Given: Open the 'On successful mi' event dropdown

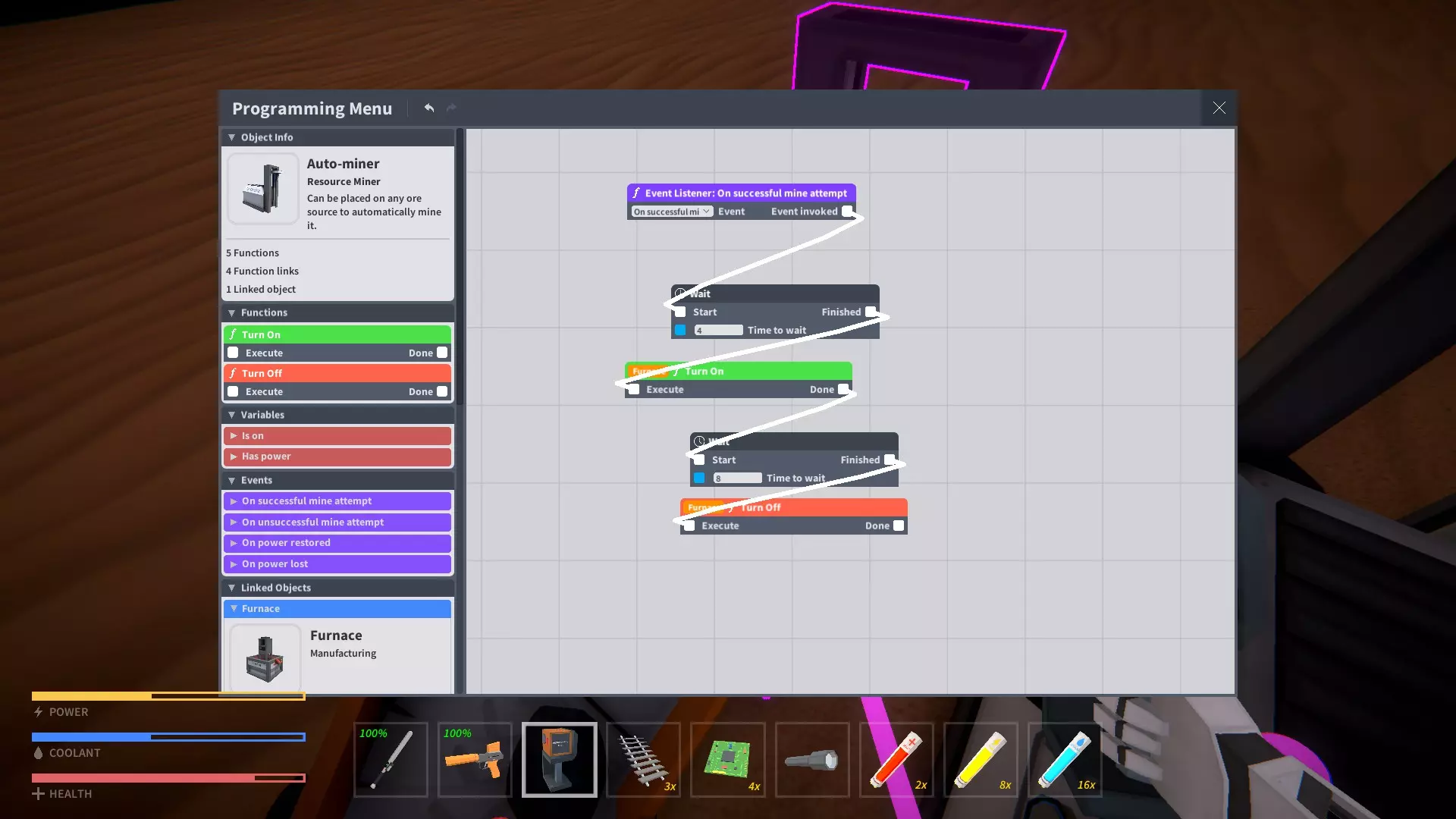Looking at the screenshot, I should (x=672, y=212).
